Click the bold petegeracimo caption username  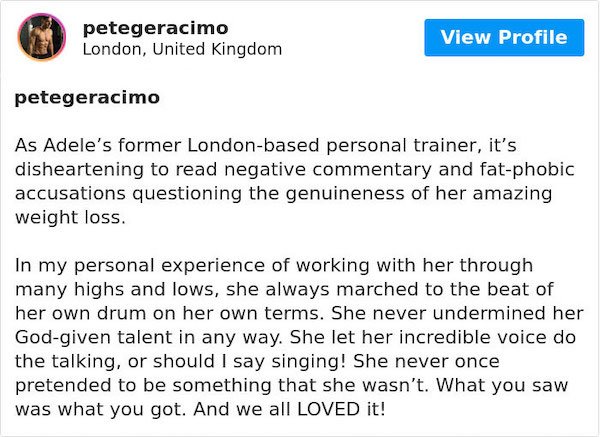(87, 98)
